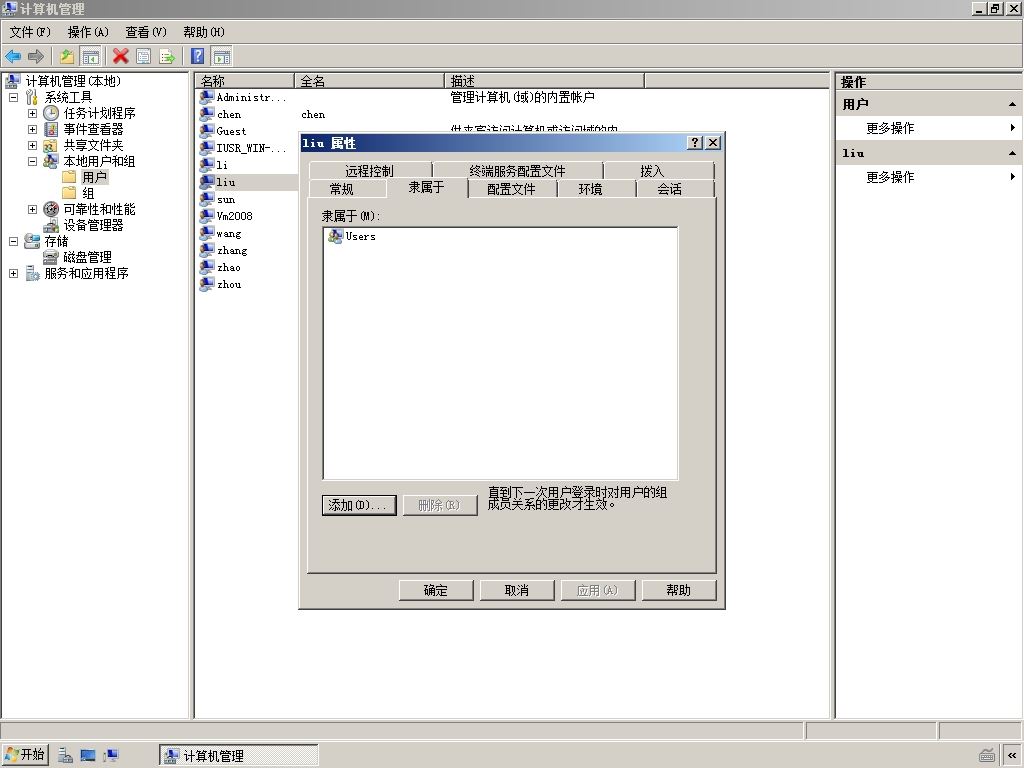This screenshot has height=768, width=1024.
Task: Open the 文件(F) menu
Action: click(x=30, y=32)
